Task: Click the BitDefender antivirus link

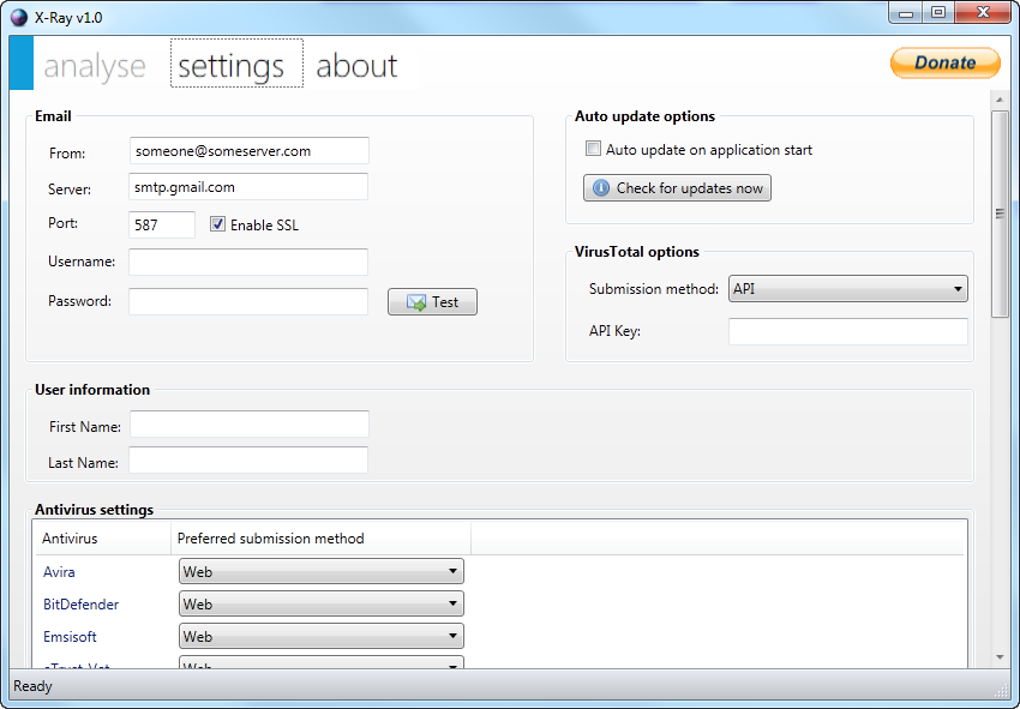Action: click(81, 604)
